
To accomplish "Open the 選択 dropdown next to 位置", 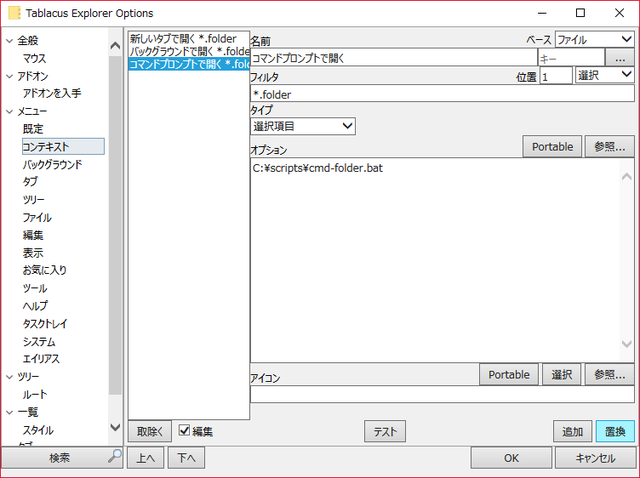I will click(604, 75).
